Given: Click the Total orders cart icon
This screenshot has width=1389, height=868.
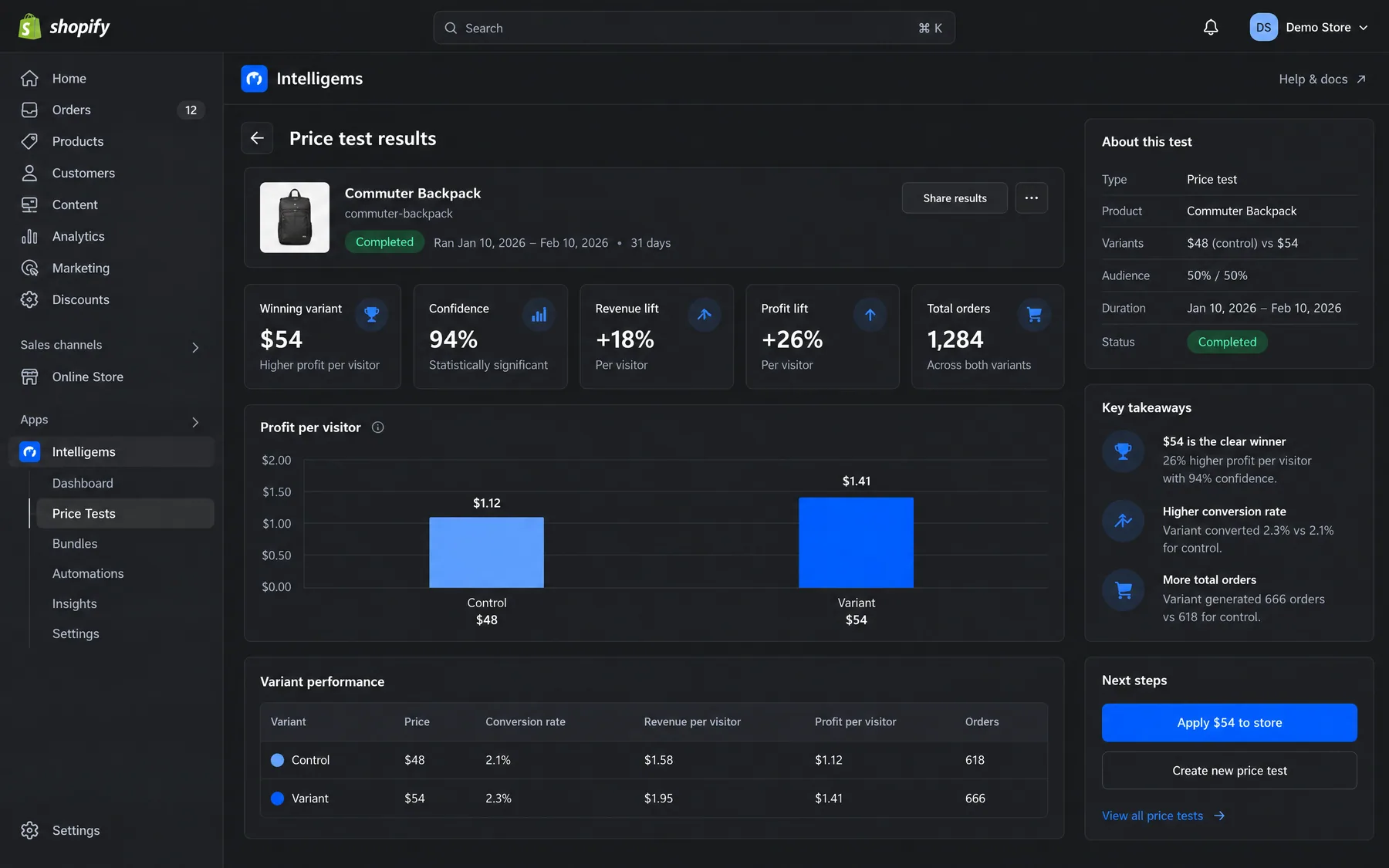Looking at the screenshot, I should (x=1034, y=315).
